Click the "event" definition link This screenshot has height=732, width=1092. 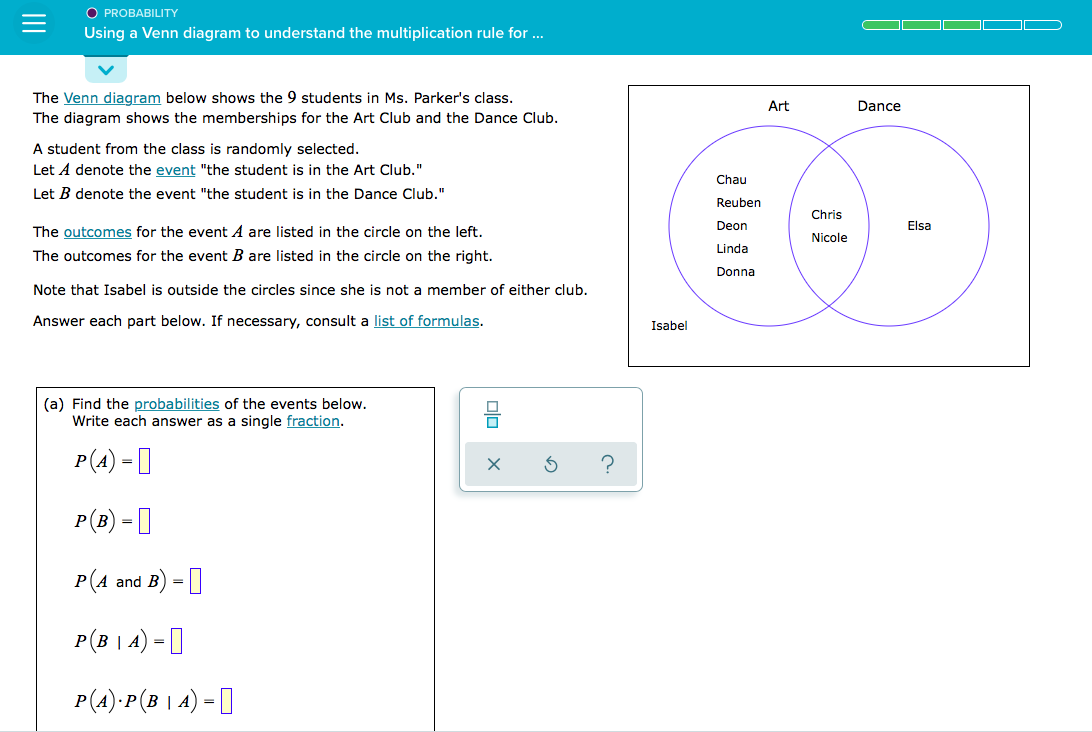tap(175, 169)
